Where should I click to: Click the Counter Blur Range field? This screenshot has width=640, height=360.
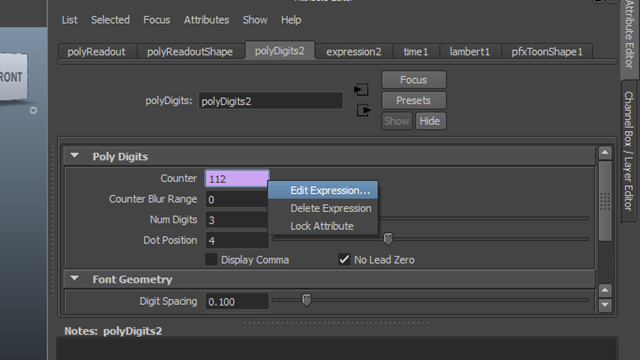pyautogui.click(x=237, y=200)
